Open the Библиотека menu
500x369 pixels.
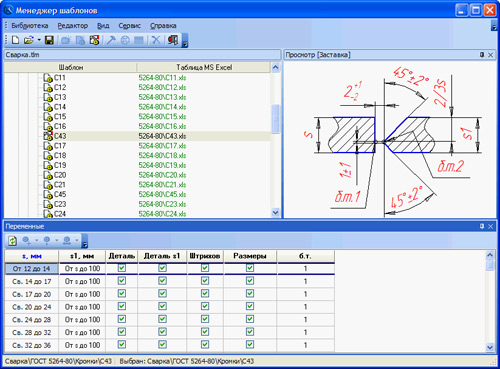pos(30,26)
